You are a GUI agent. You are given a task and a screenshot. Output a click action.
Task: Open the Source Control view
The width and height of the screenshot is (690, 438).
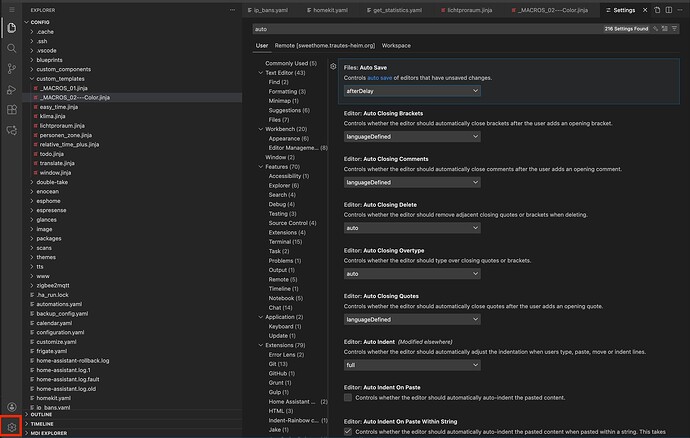pyautogui.click(x=11, y=69)
